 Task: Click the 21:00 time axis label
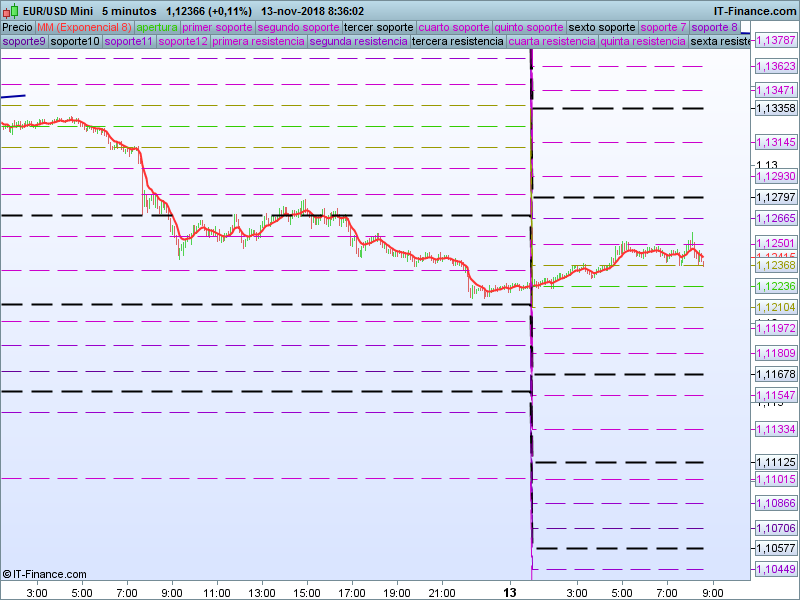click(442, 593)
